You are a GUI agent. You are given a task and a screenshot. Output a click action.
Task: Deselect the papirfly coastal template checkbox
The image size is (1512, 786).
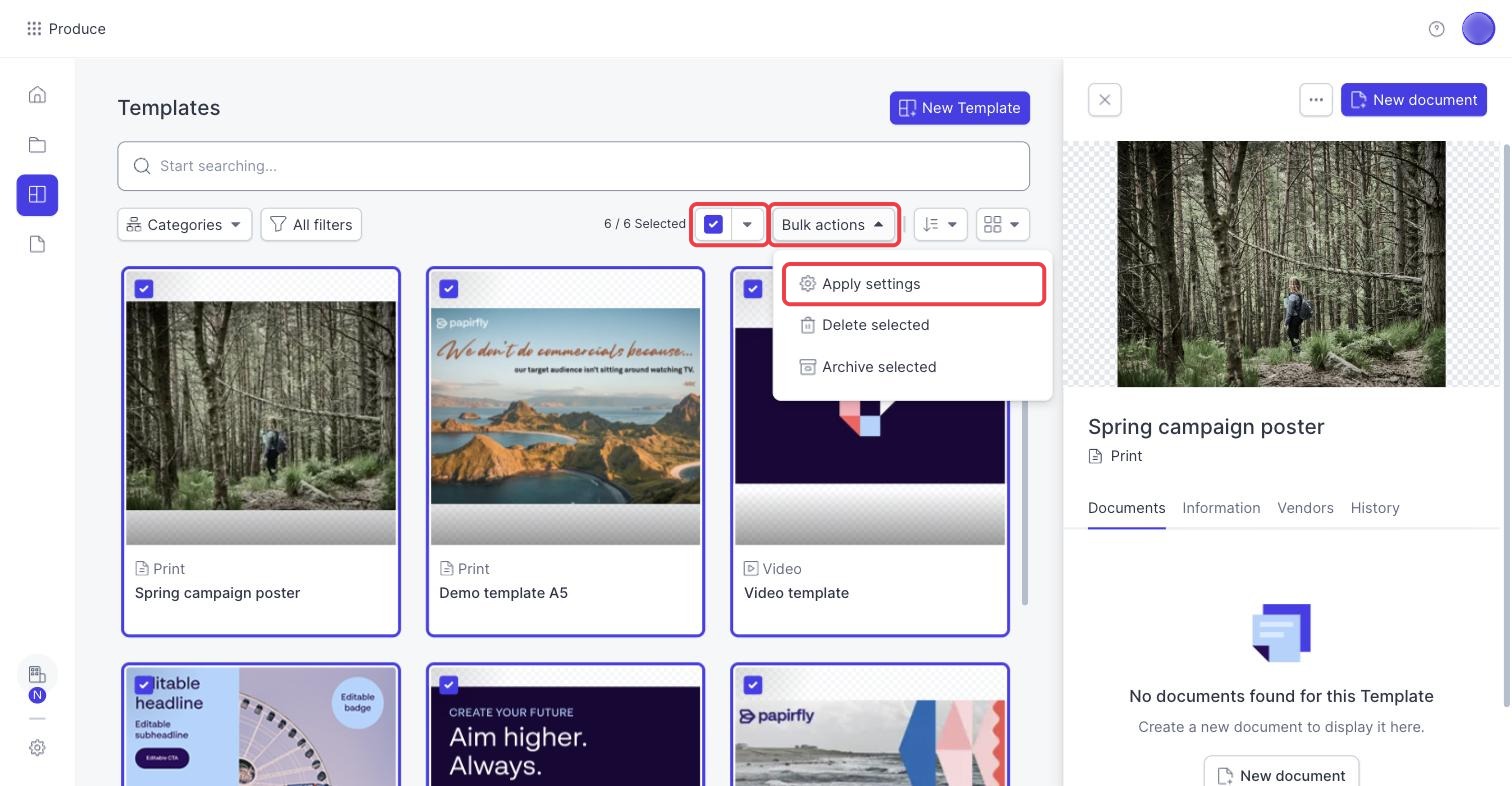tap(753, 685)
